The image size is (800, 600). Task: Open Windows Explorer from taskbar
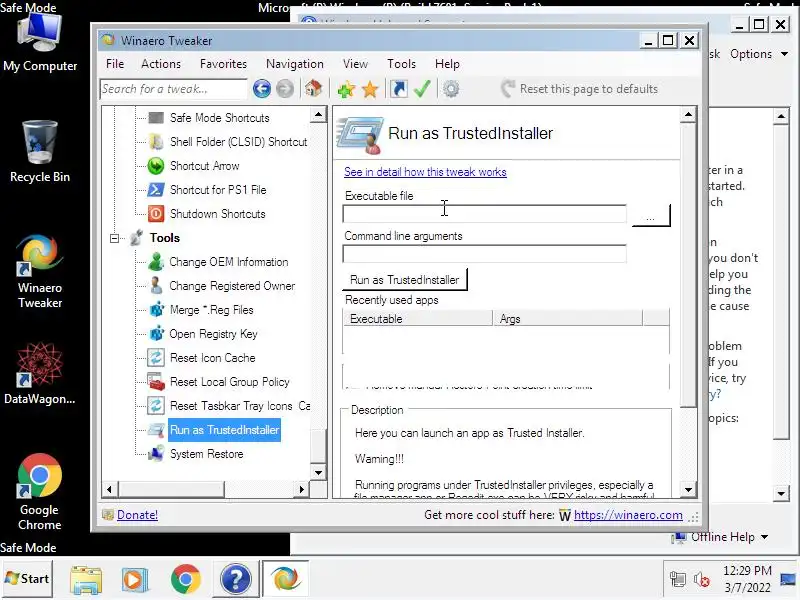pyautogui.click(x=86, y=579)
